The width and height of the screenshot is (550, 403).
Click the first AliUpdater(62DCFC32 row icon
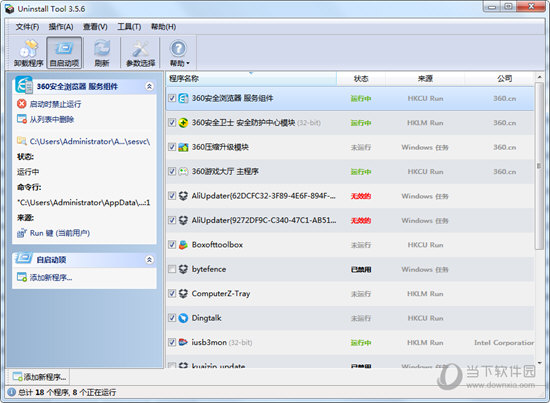(183, 196)
